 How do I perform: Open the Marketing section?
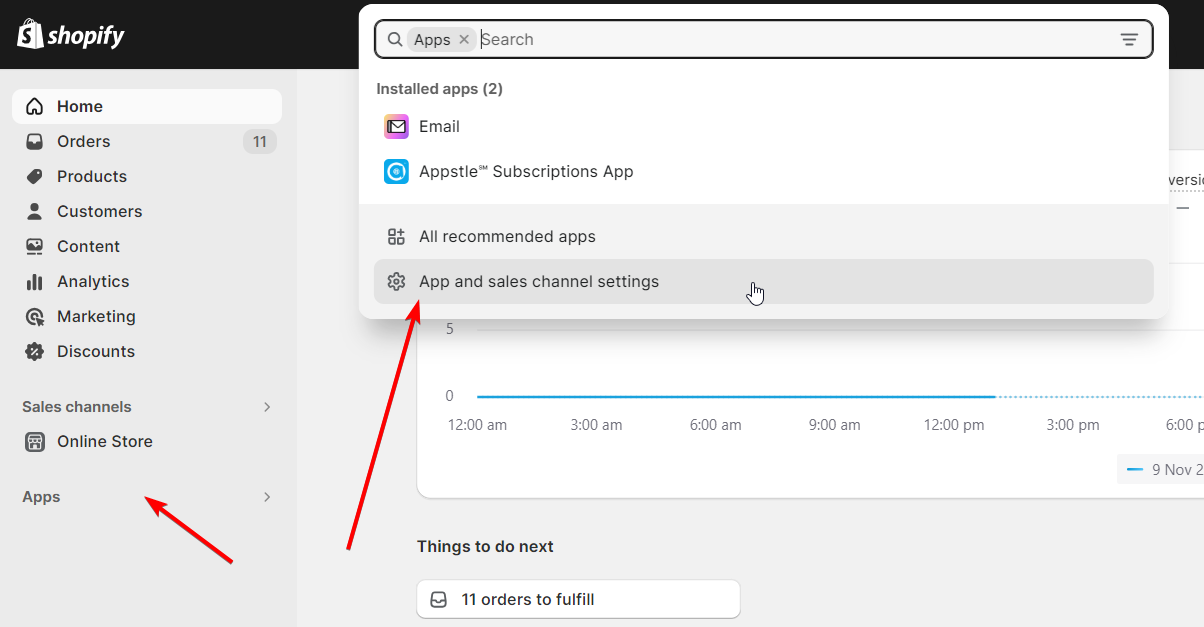pos(147,316)
